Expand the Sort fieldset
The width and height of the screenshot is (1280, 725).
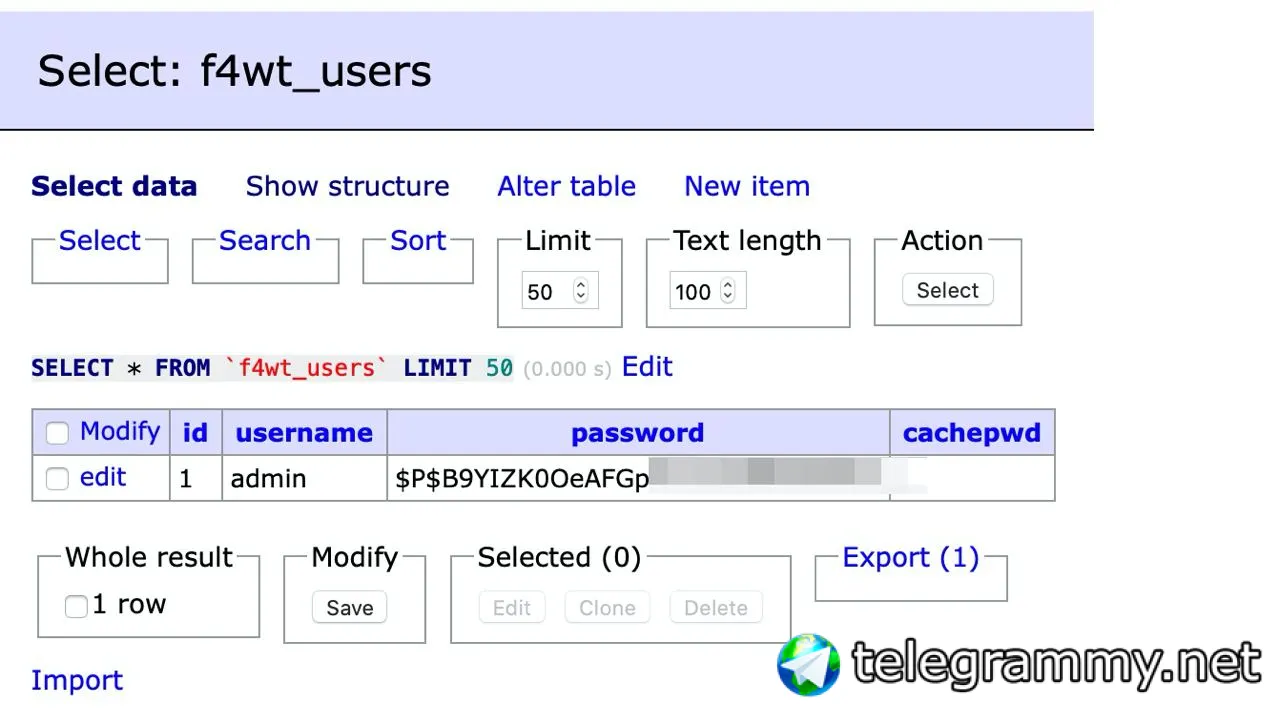[x=418, y=241]
